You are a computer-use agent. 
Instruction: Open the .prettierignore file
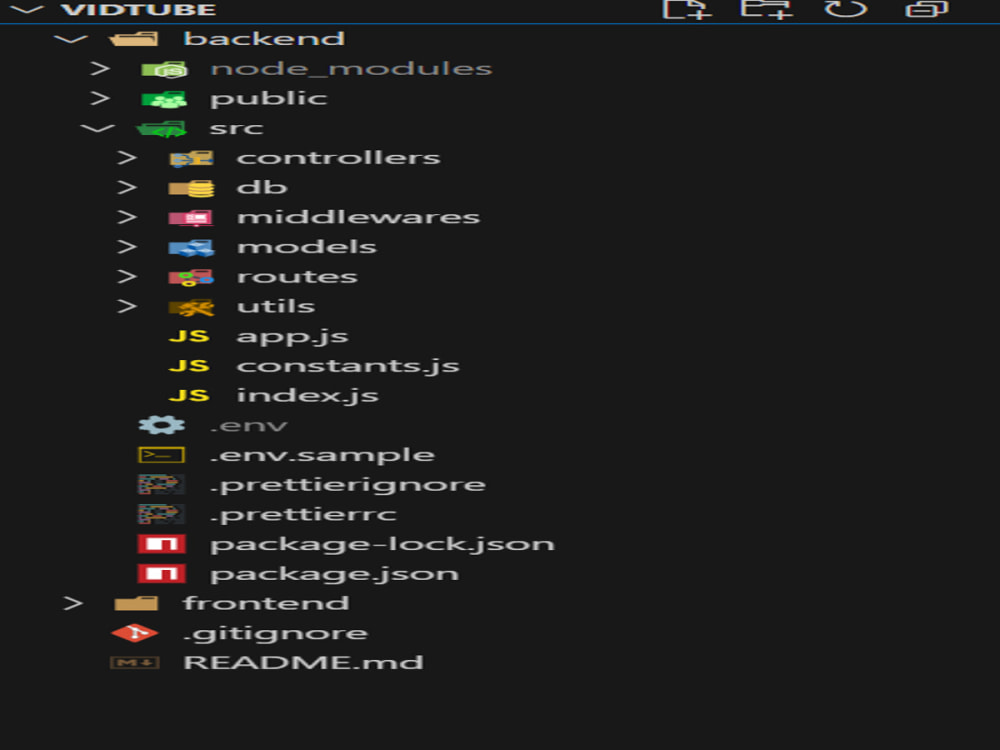pyautogui.click(x=348, y=485)
